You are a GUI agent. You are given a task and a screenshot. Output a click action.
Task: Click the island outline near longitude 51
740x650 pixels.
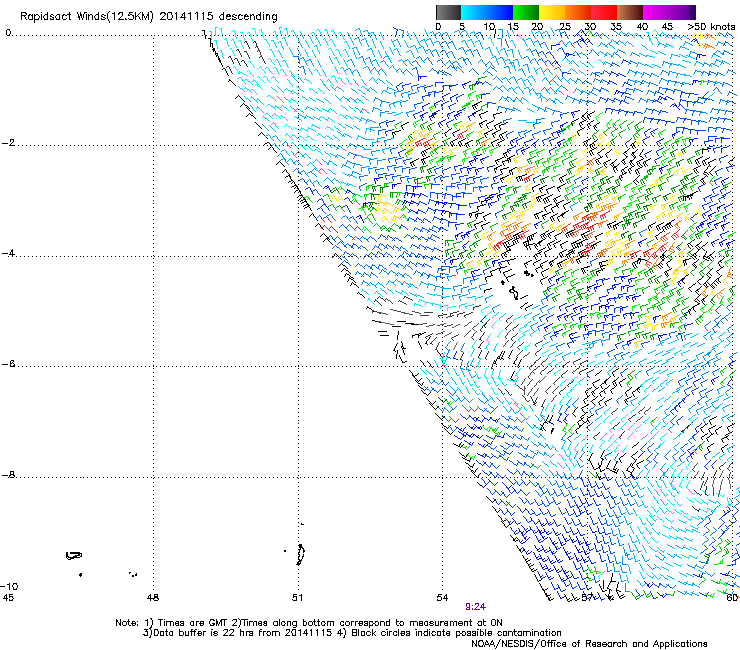(x=300, y=555)
